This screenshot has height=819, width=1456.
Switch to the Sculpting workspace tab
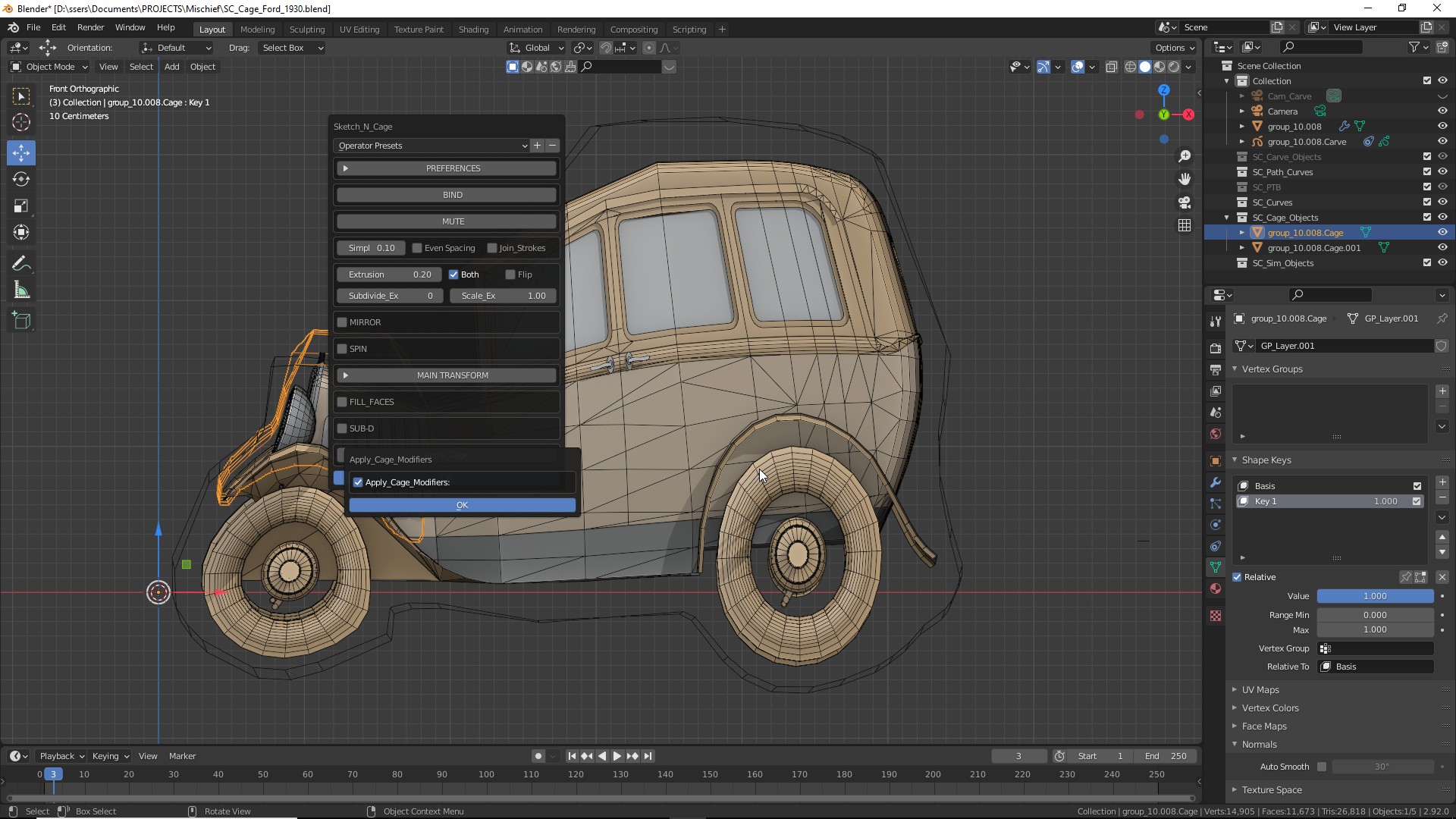[307, 30]
